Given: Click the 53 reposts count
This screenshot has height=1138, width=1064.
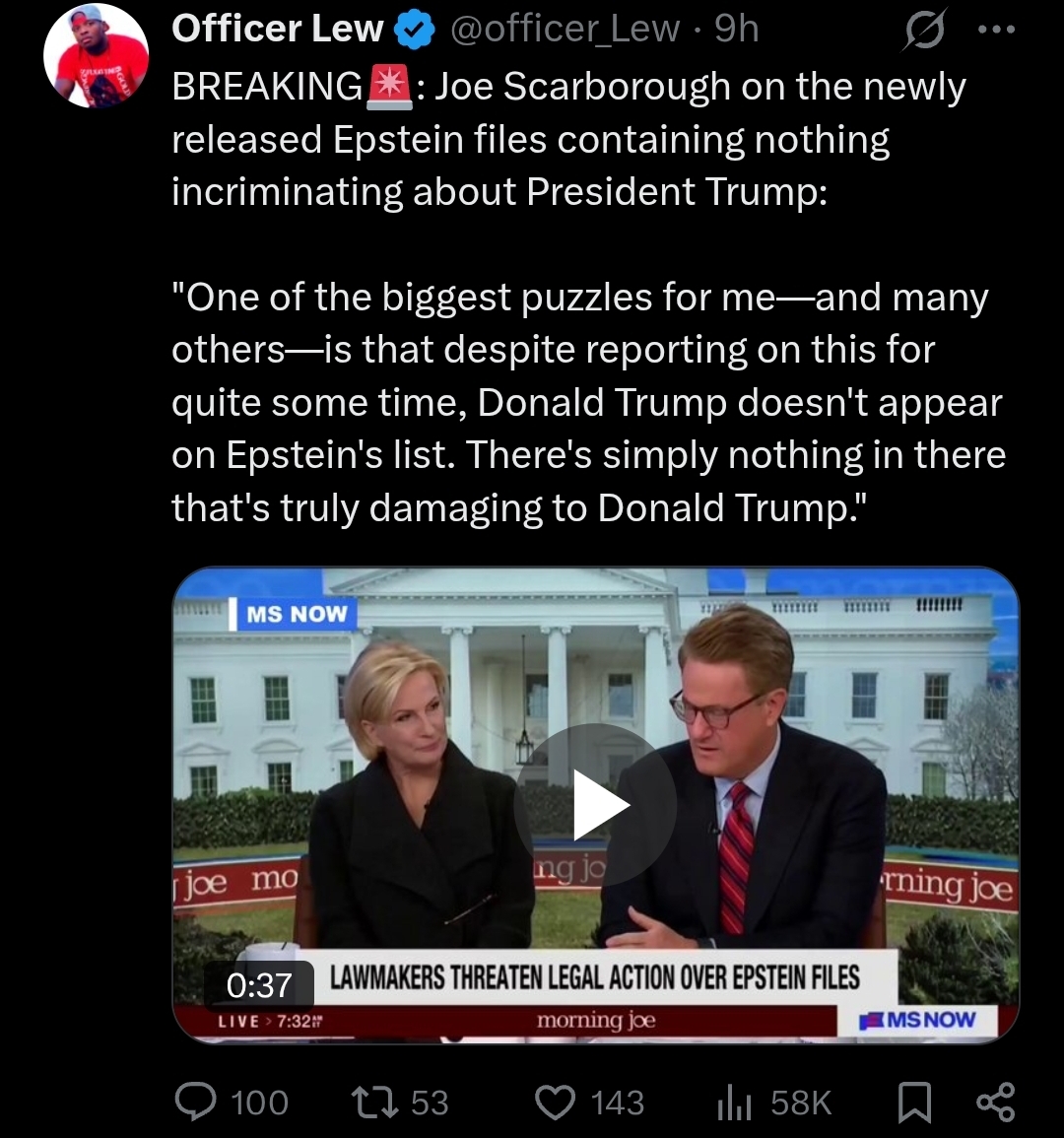Looking at the screenshot, I should pyautogui.click(x=430, y=1104).
